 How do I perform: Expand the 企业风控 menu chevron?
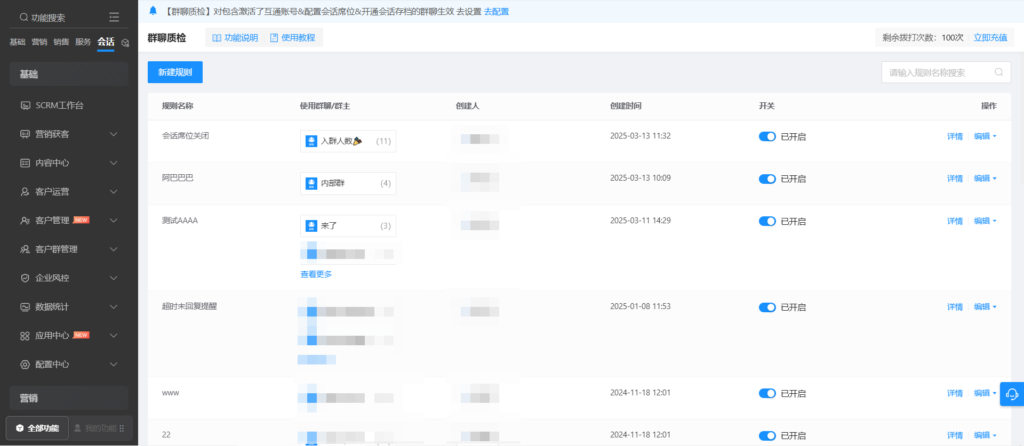114,278
